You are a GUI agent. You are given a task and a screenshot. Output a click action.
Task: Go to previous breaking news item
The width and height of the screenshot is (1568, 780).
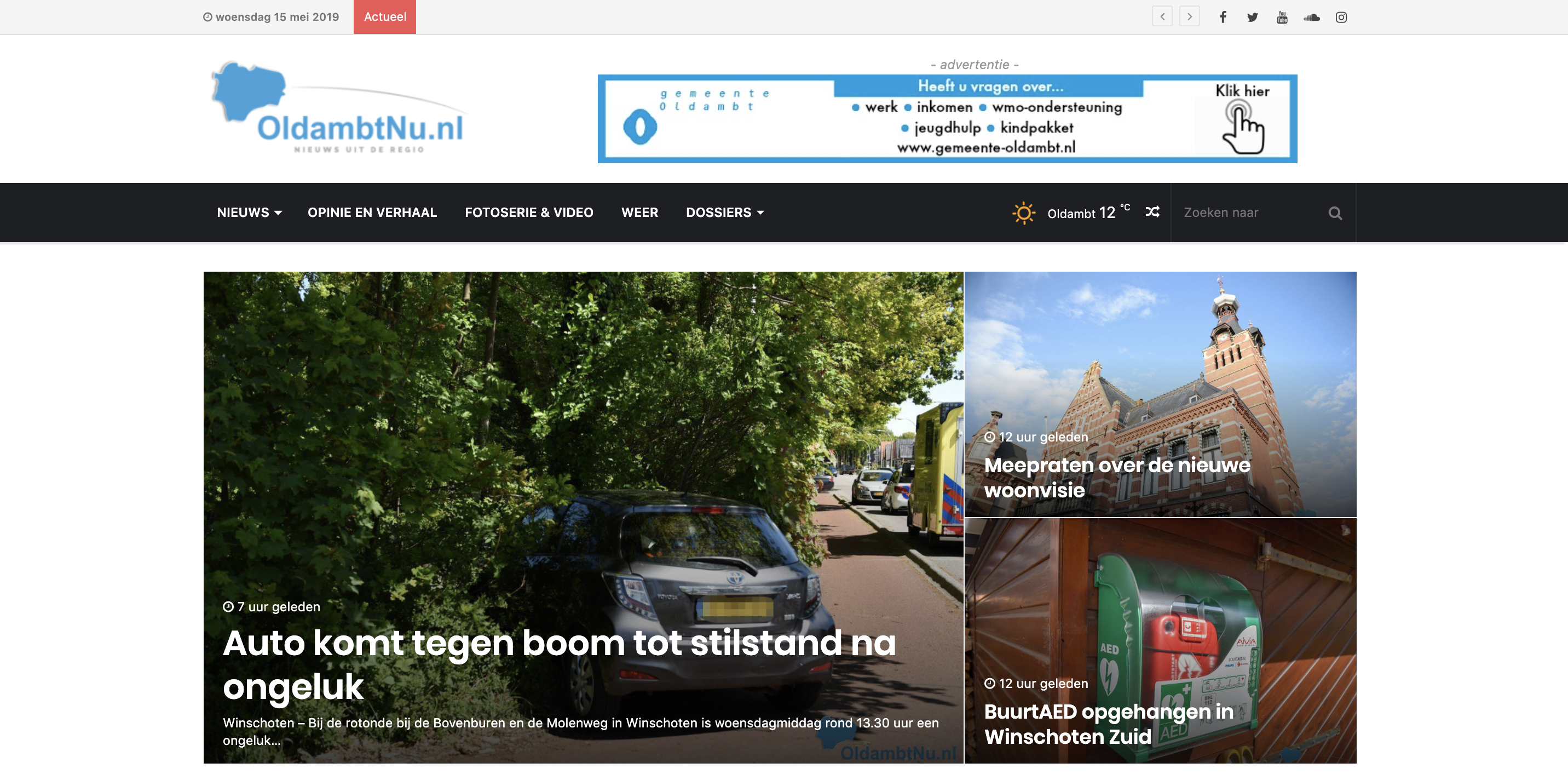[1162, 17]
